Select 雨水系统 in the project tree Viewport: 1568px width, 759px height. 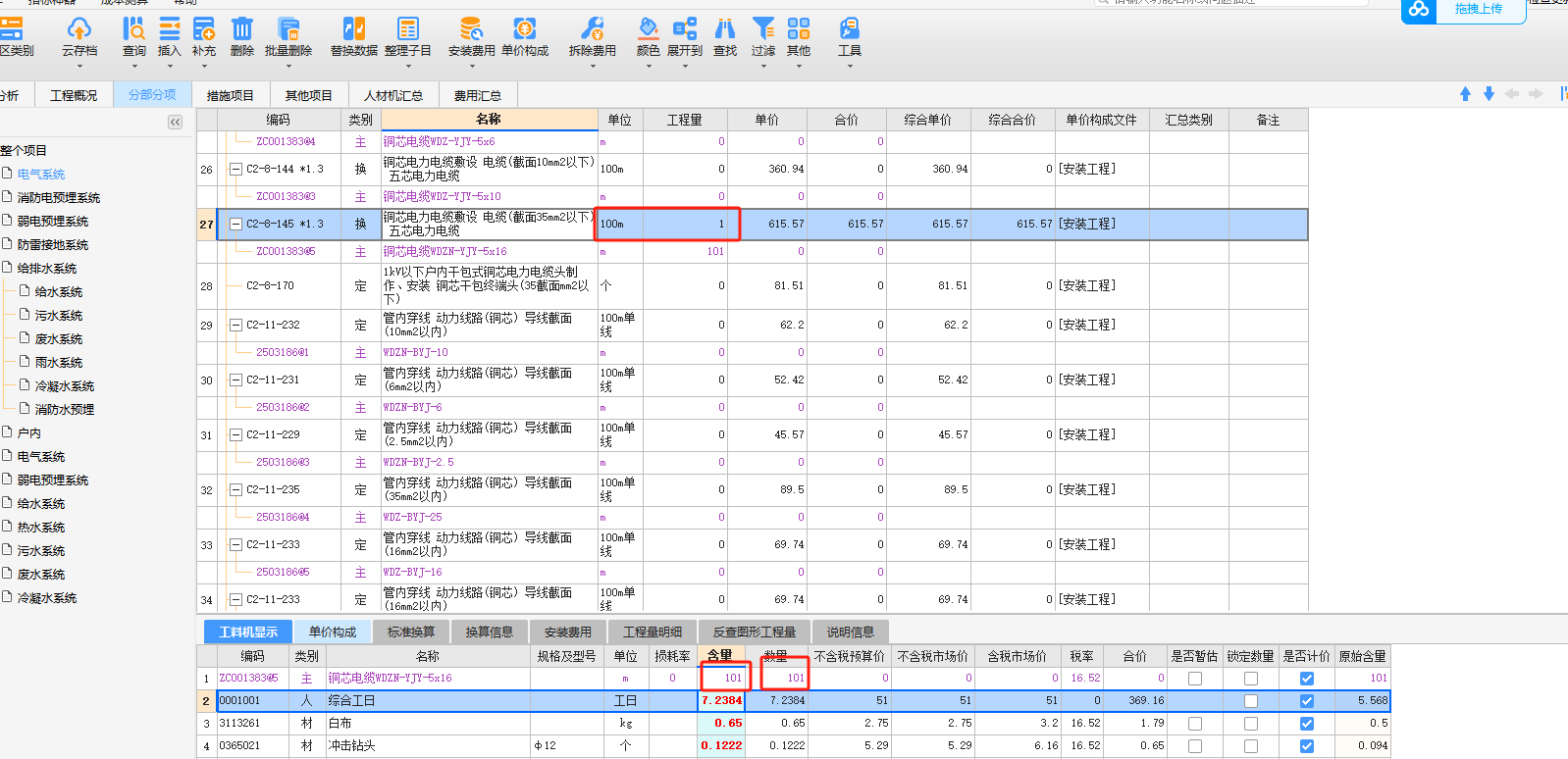point(59,363)
